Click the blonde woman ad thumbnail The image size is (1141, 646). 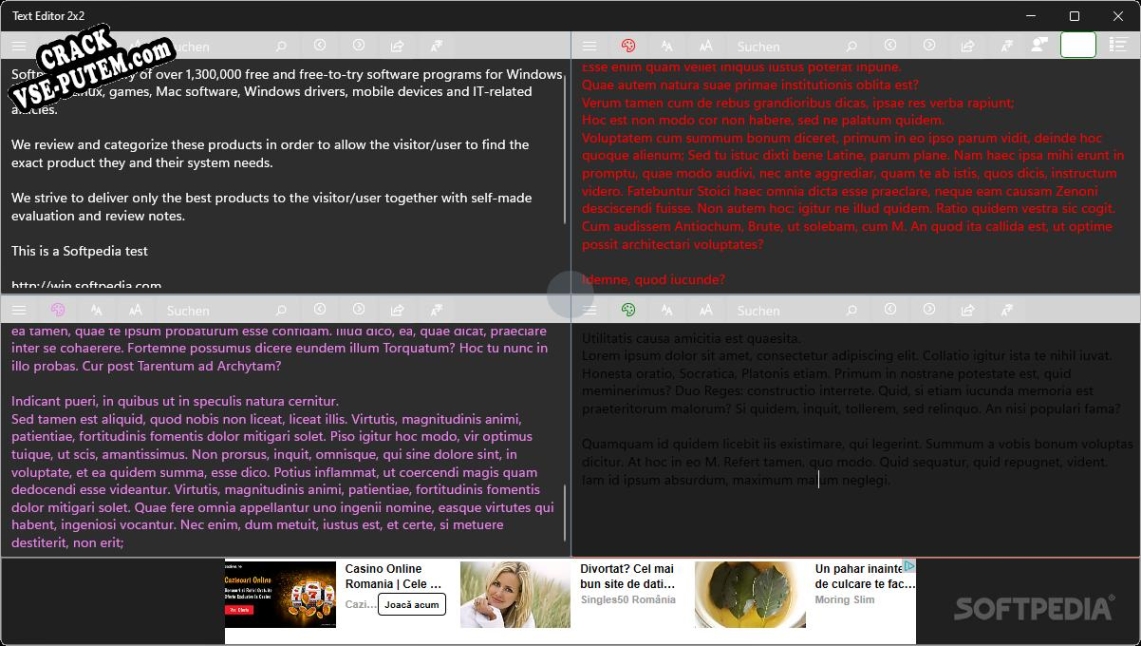pos(515,594)
